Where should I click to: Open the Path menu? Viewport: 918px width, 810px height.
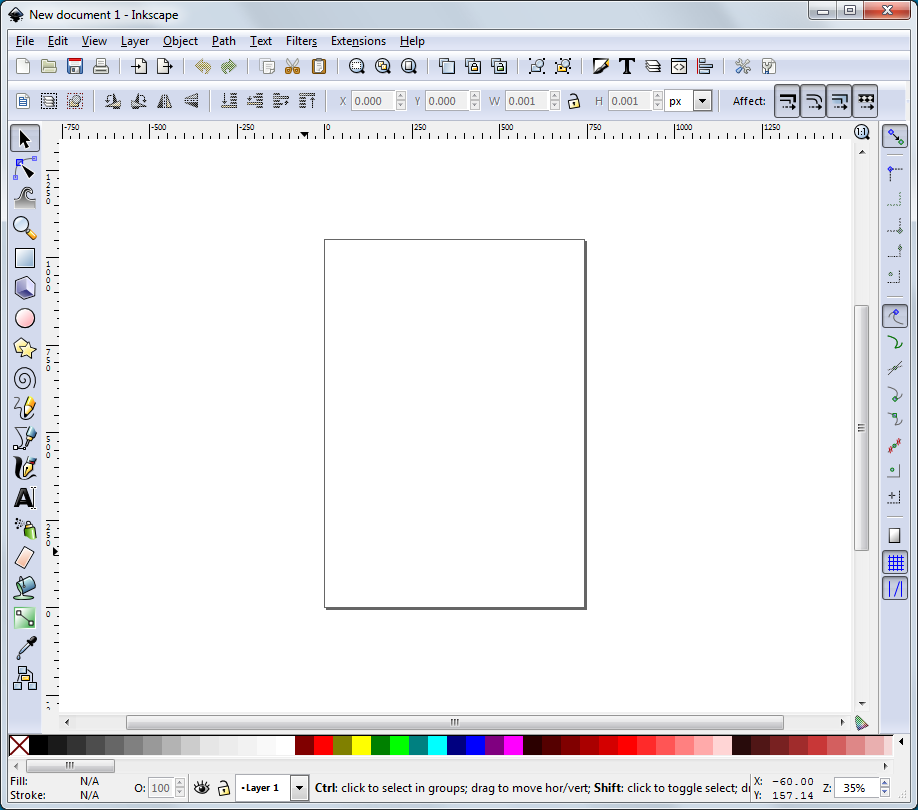click(x=224, y=41)
